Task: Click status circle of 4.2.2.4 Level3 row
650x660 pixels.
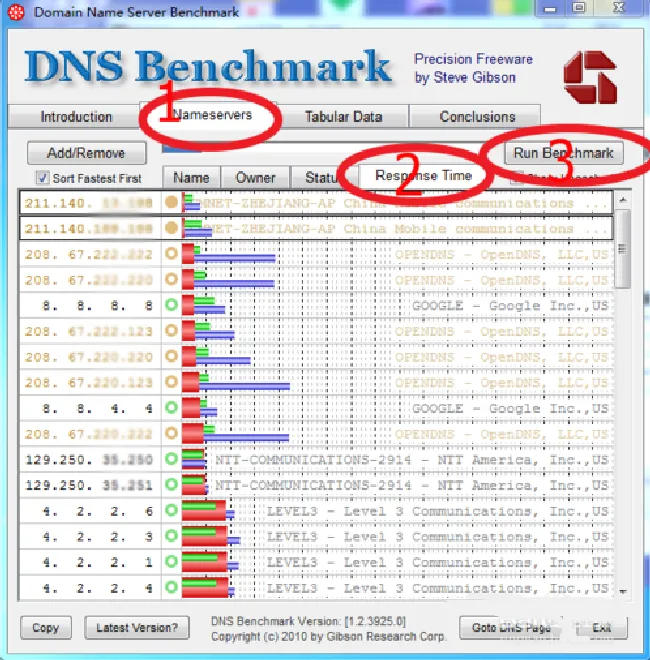Action: click(171, 587)
